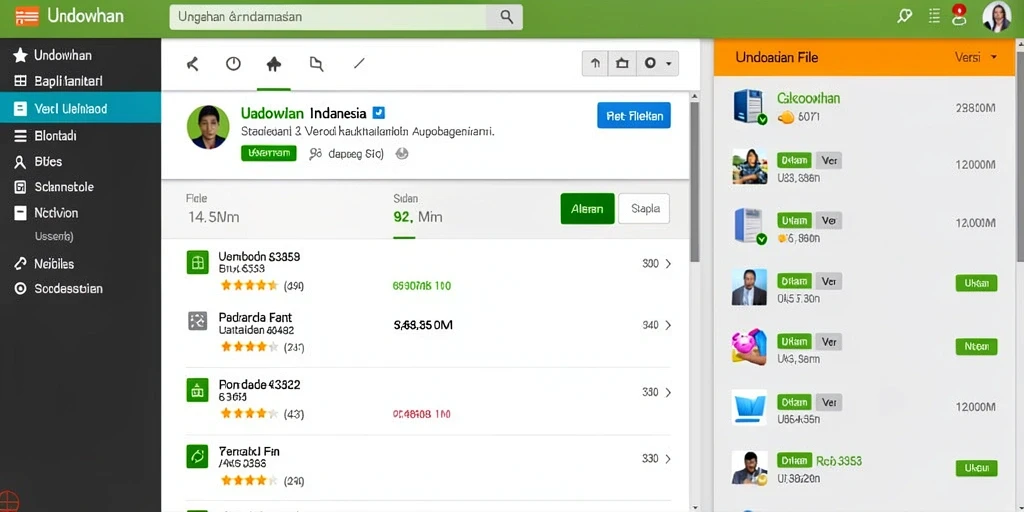Click the green Ulsarram badge button
Viewport: 1024px width, 512px height.
pos(268,153)
